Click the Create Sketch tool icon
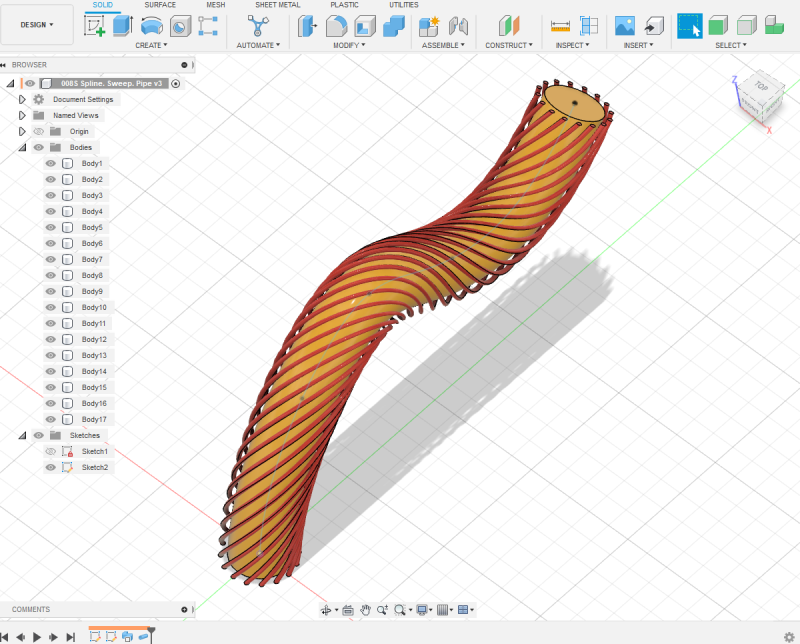The width and height of the screenshot is (800, 644). tap(95, 26)
